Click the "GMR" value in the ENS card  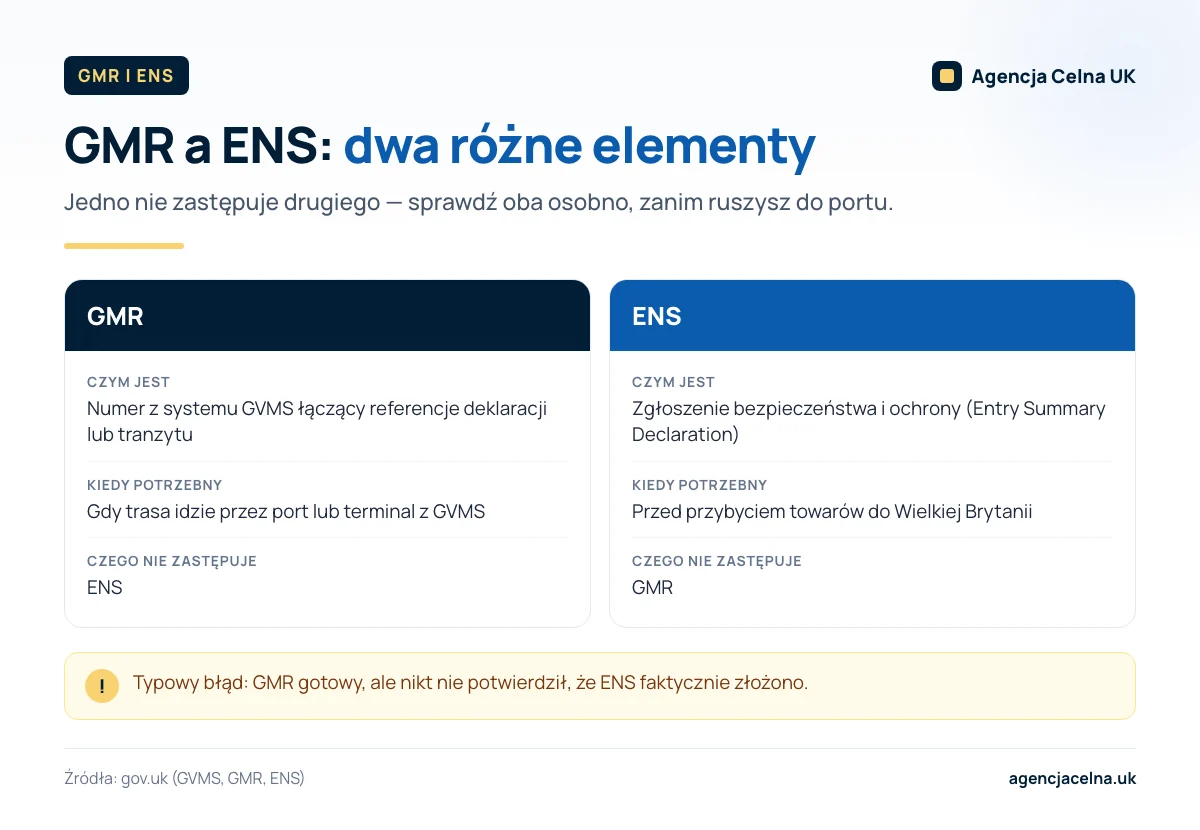pyautogui.click(x=652, y=588)
